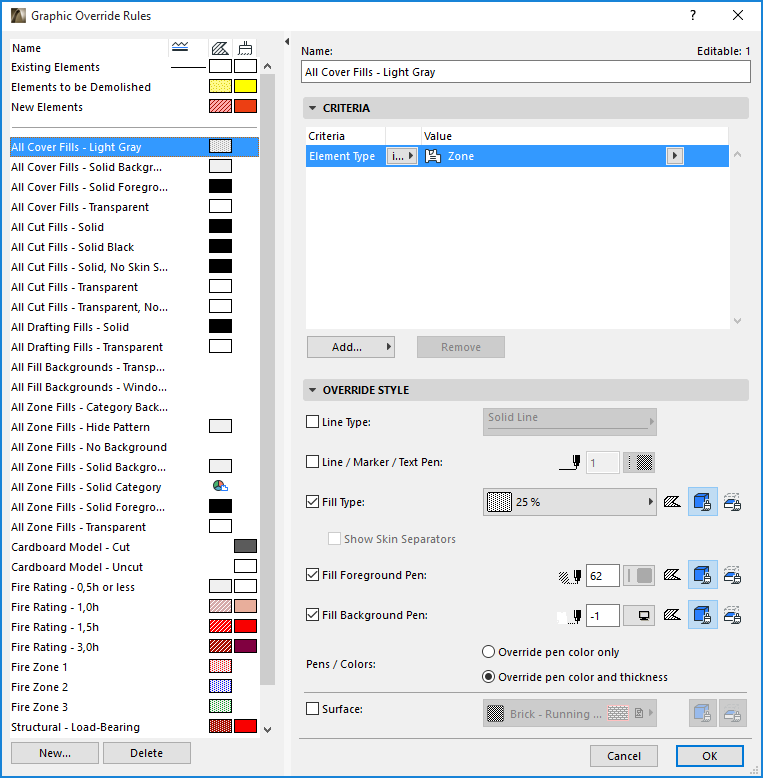
Task: Click the OK button
Action: [709, 756]
